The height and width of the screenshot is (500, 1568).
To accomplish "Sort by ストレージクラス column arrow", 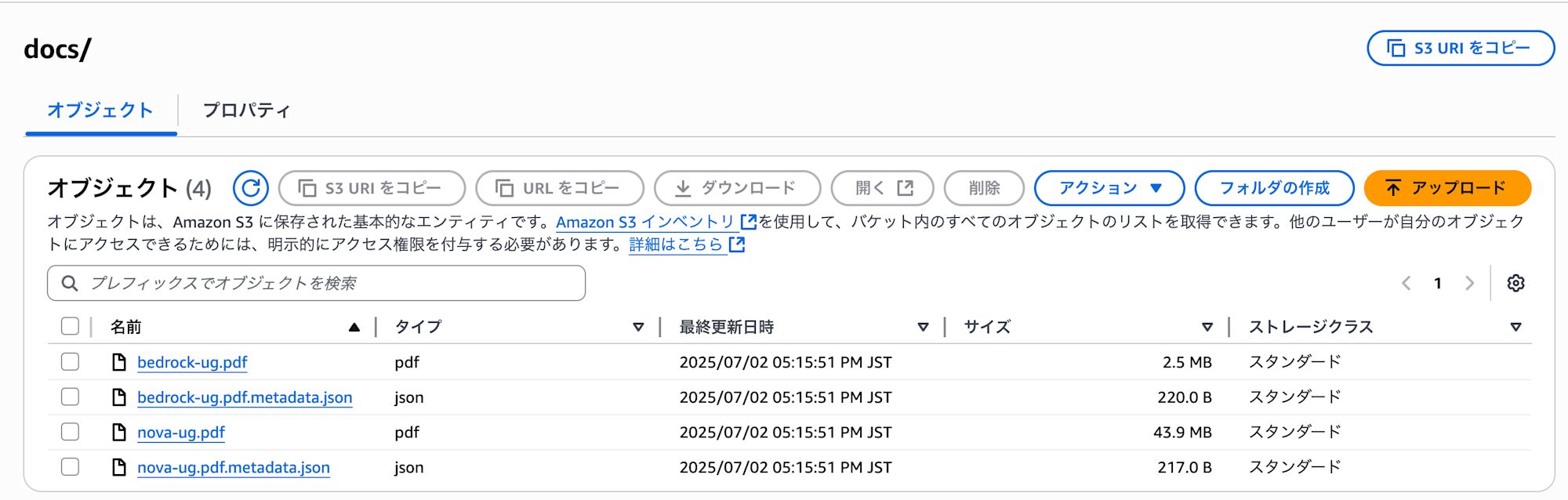I will pos(1515,327).
